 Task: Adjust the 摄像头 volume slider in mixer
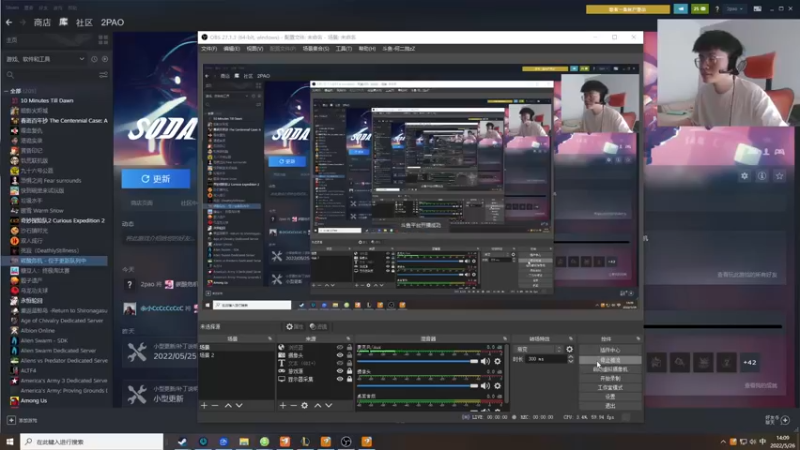coord(417,386)
